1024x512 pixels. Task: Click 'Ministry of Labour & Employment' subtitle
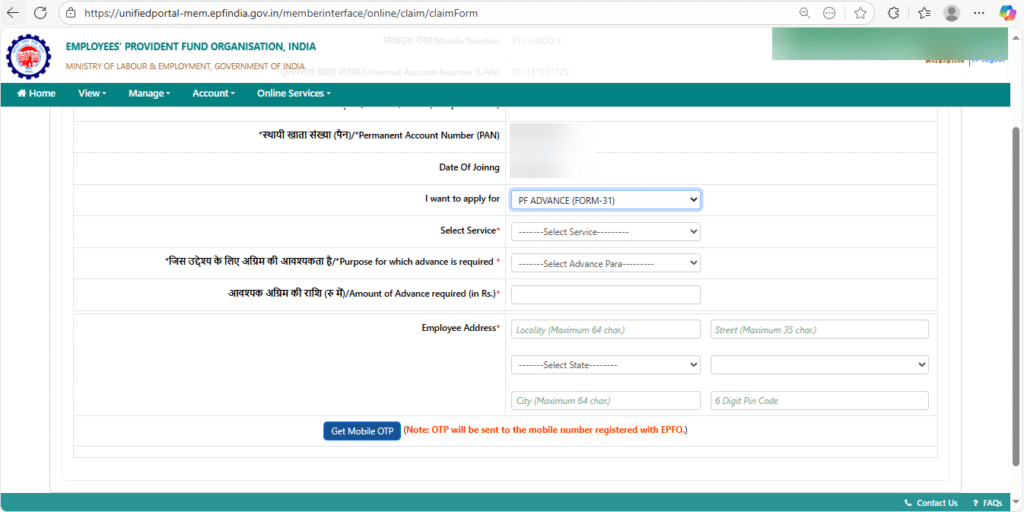(185, 67)
